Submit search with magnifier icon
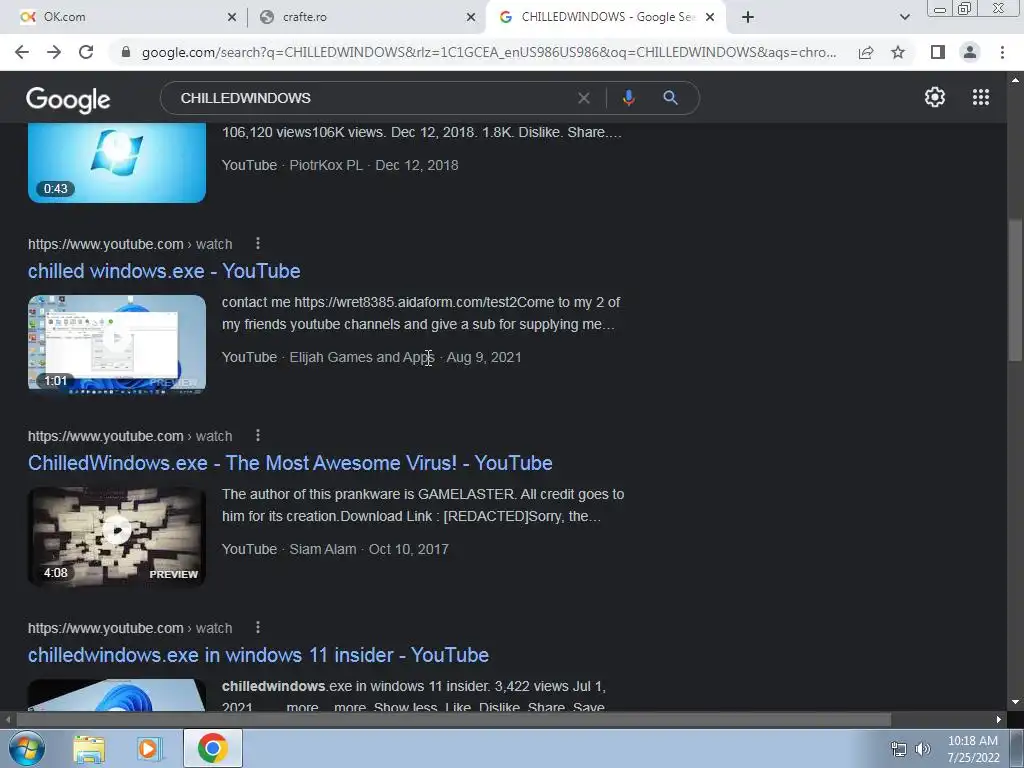The image size is (1024, 768). pos(670,98)
